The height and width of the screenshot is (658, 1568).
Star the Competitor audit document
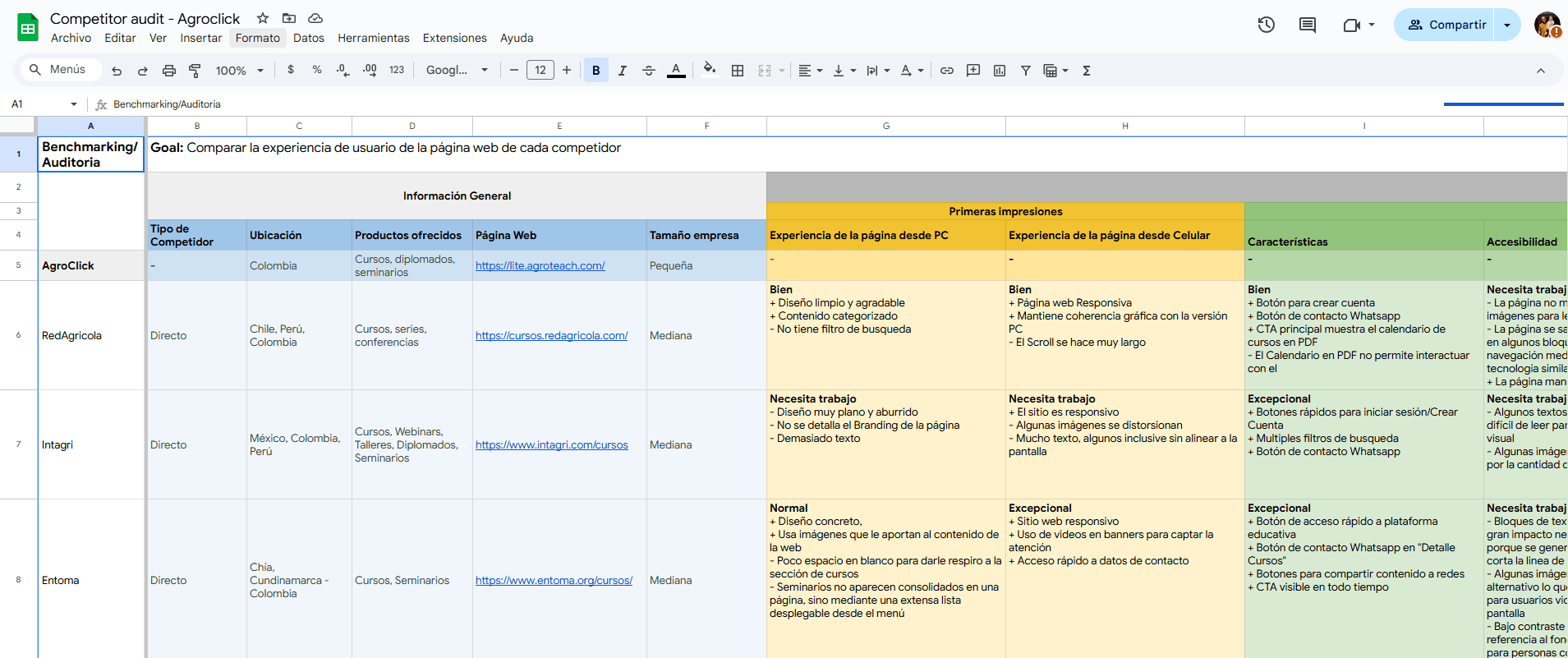click(x=263, y=18)
